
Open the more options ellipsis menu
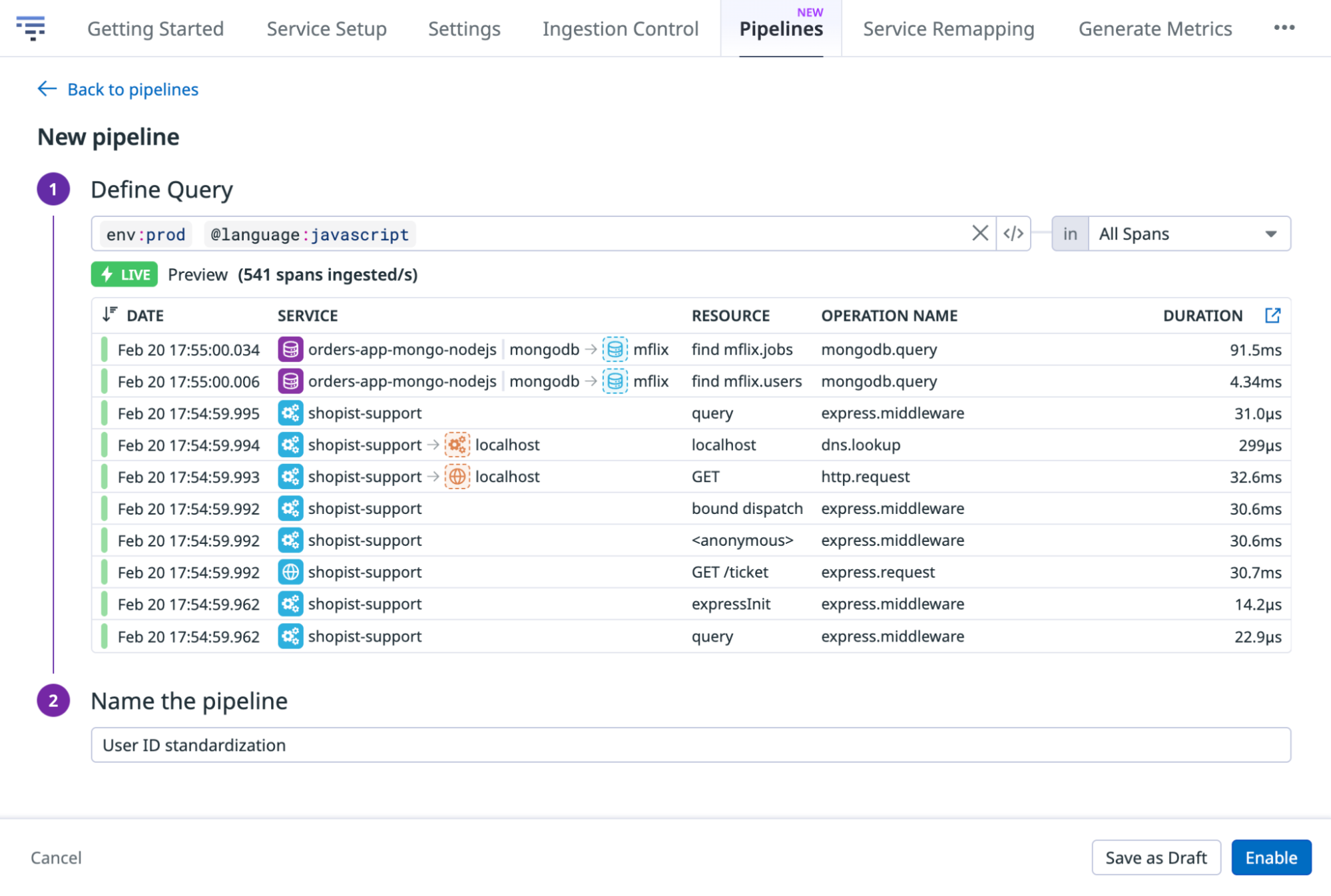pos(1284,28)
